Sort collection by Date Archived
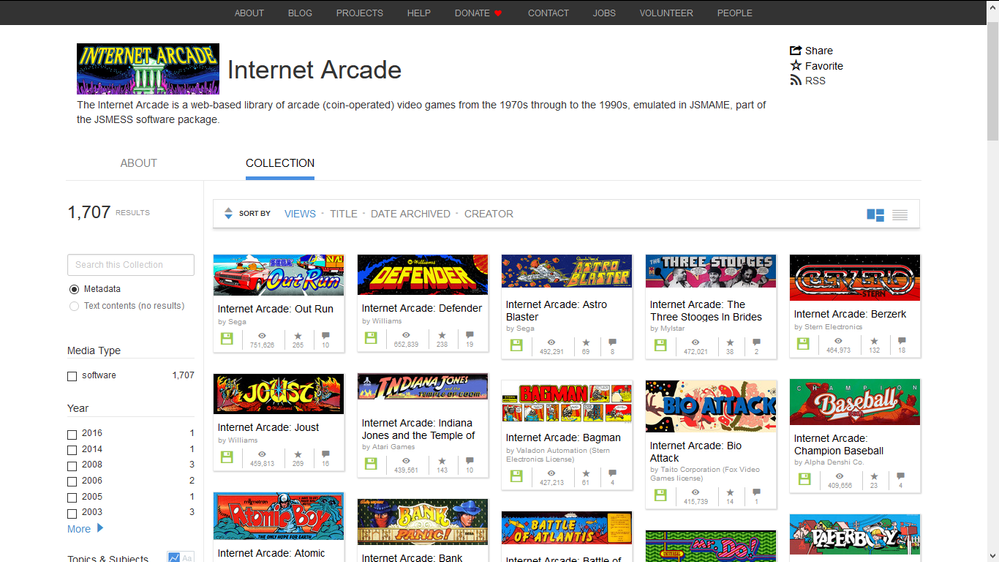This screenshot has height=562, width=999. pos(410,214)
